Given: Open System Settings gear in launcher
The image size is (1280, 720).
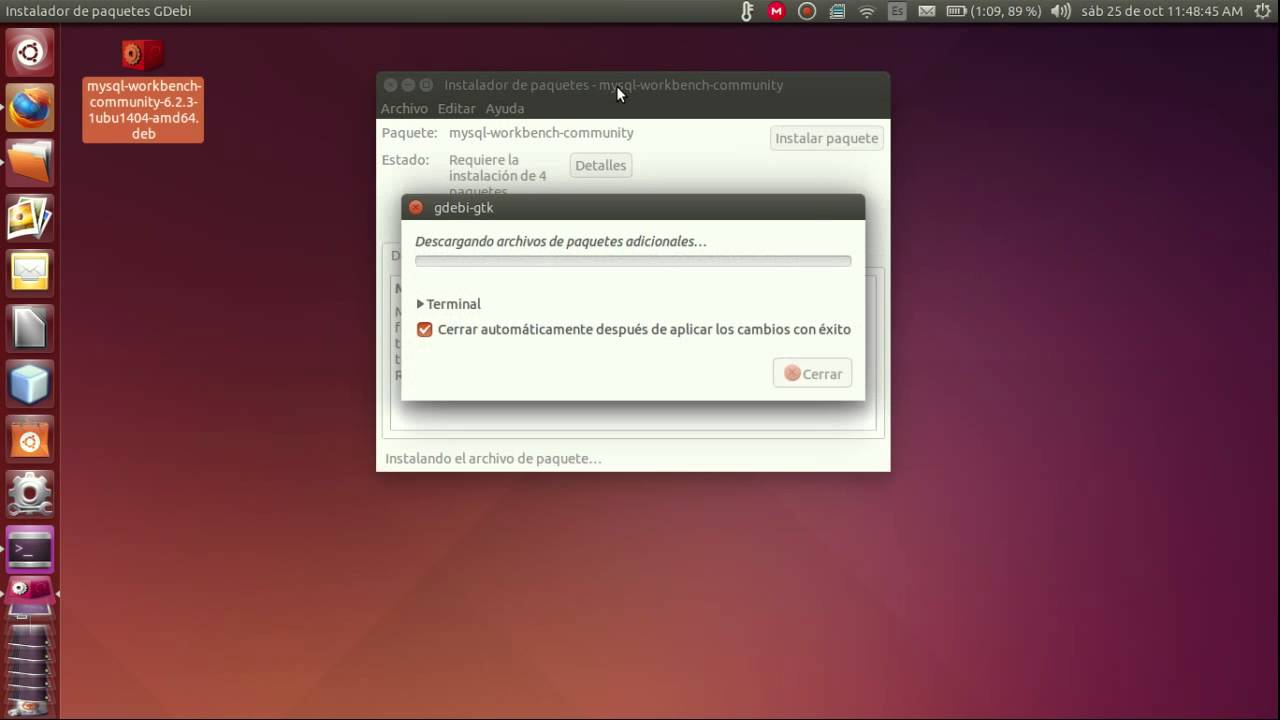Looking at the screenshot, I should coord(29,492).
